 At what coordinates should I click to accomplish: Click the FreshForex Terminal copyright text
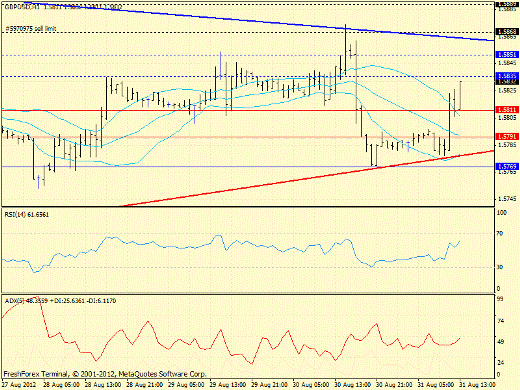tap(105, 374)
